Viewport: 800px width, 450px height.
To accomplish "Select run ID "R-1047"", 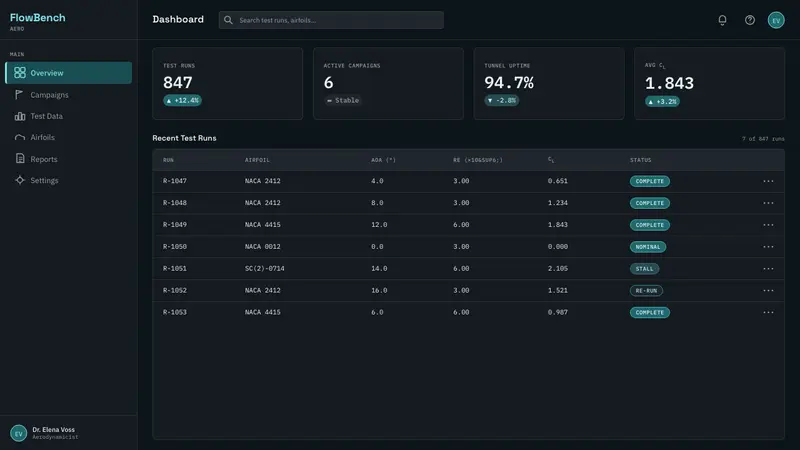I will coord(175,181).
